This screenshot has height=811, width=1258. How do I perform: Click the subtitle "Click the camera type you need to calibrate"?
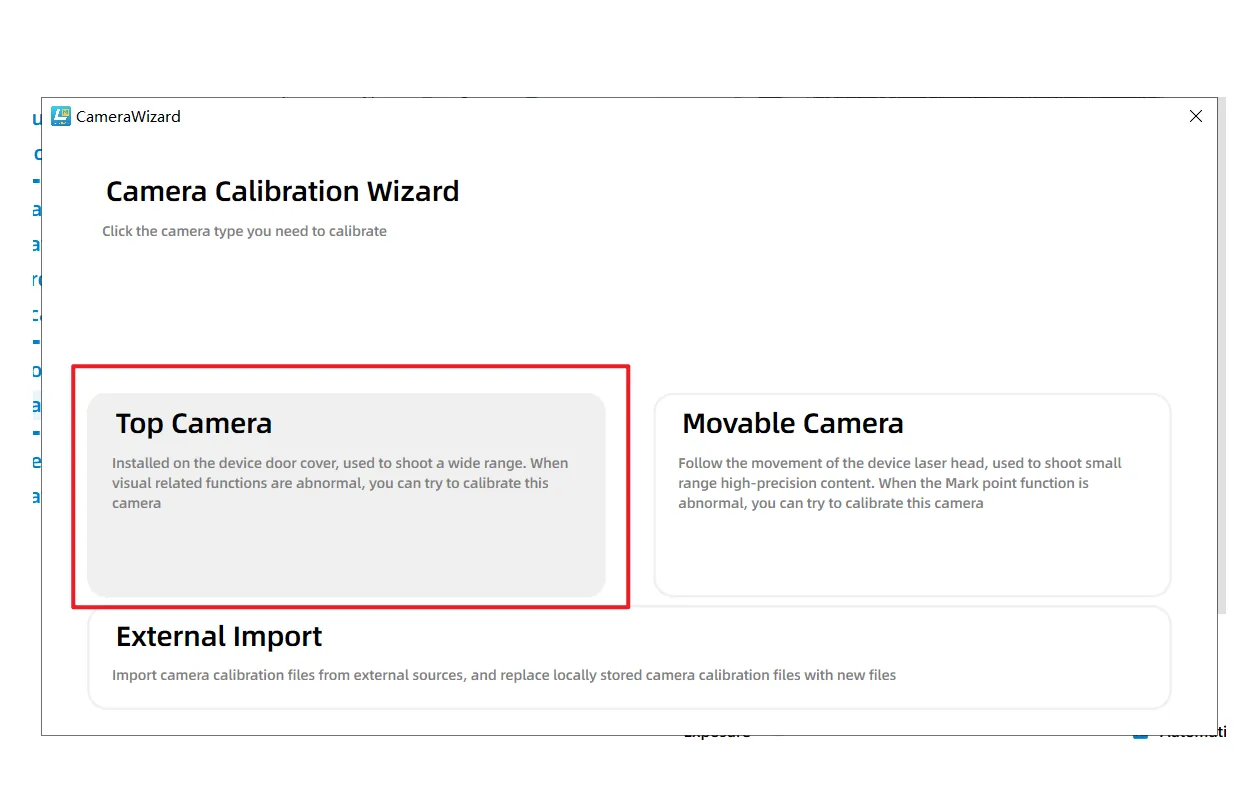pos(244,231)
